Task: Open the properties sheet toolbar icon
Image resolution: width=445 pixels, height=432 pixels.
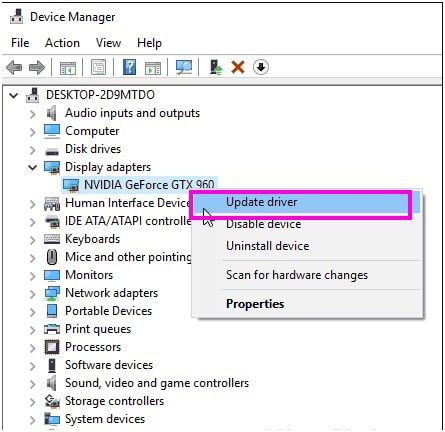Action: coord(98,67)
